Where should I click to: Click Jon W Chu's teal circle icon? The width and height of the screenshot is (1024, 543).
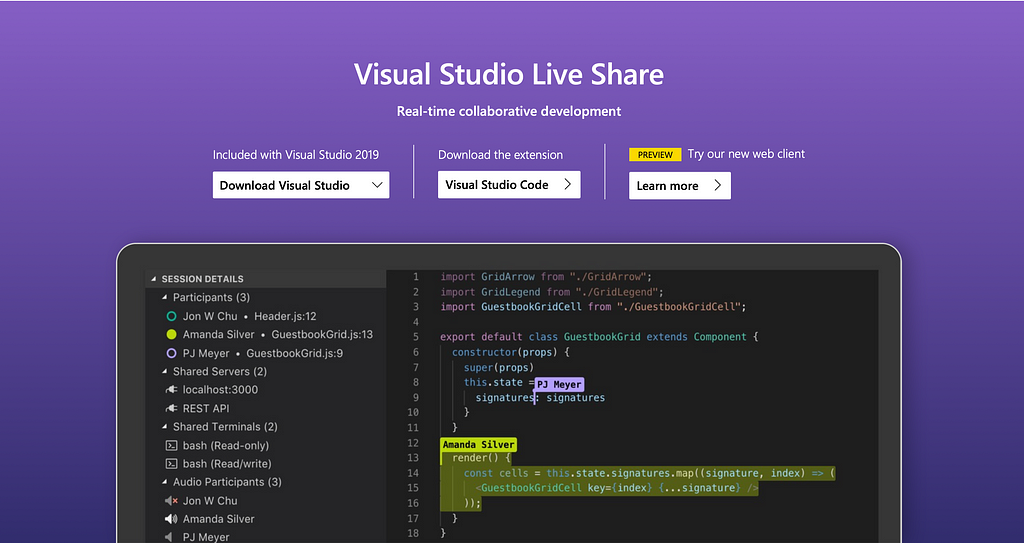coord(171,316)
